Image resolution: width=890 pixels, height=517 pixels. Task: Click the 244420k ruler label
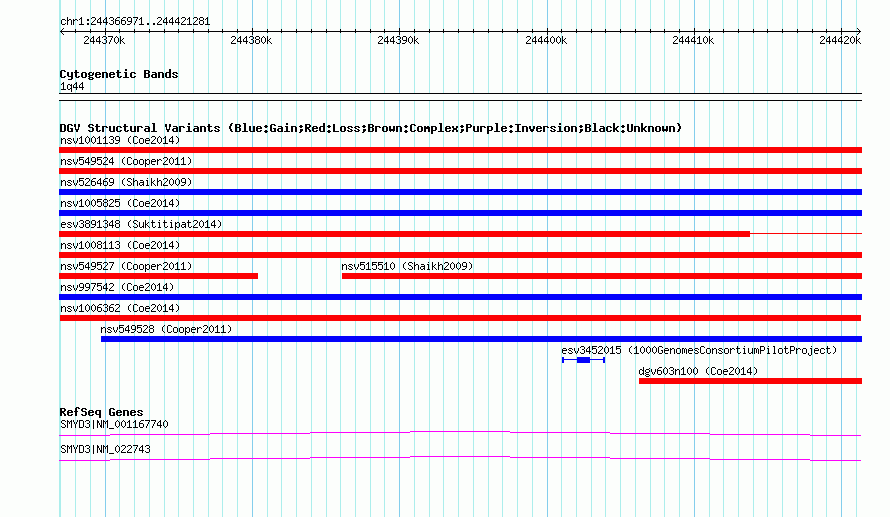pos(840,40)
